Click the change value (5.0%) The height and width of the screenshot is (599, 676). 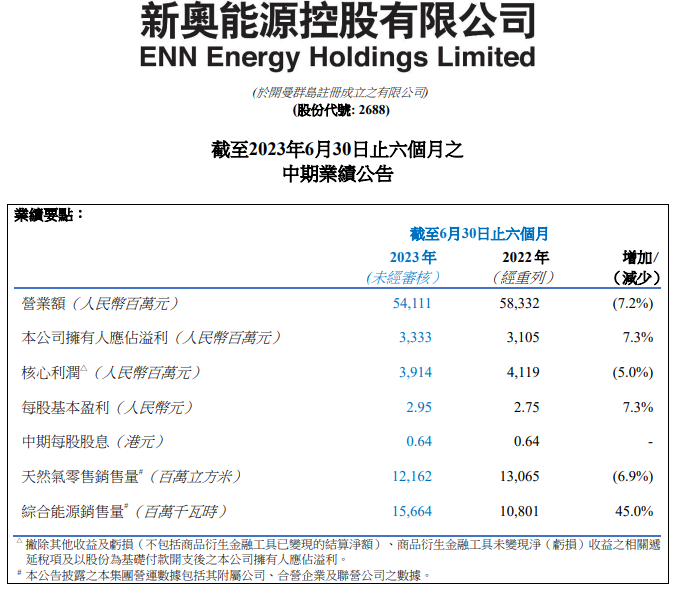tap(633, 373)
